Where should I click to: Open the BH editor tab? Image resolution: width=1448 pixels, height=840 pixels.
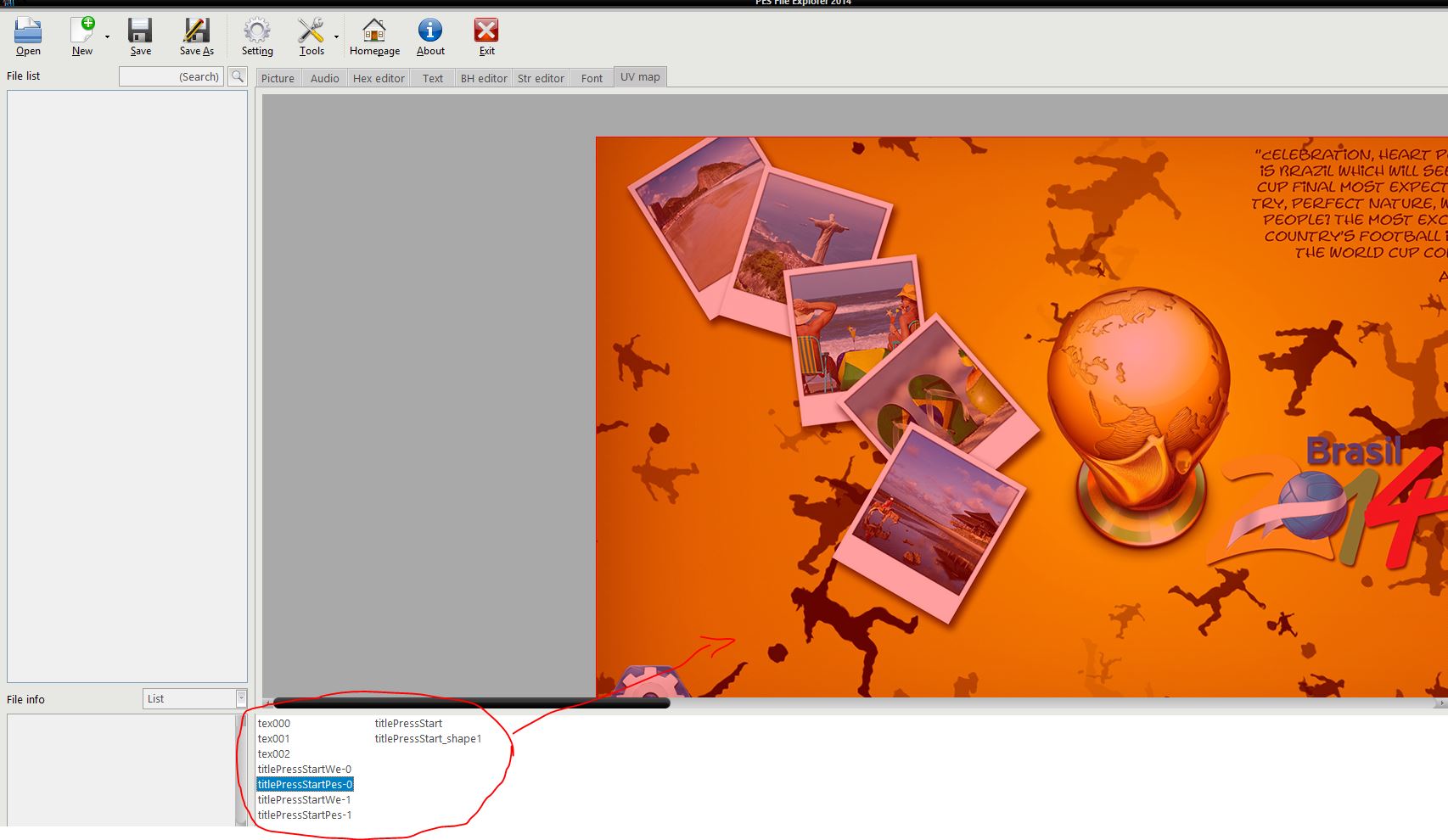point(484,78)
